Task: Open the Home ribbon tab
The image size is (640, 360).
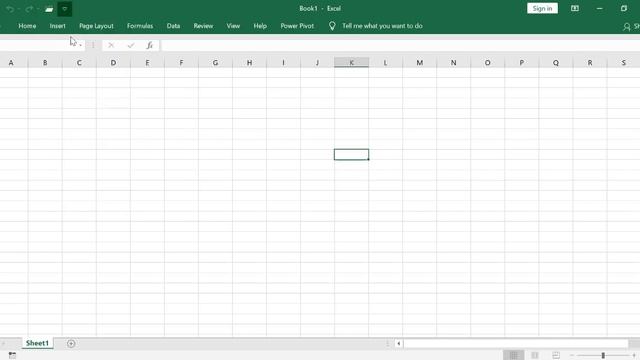Action: 27,26
